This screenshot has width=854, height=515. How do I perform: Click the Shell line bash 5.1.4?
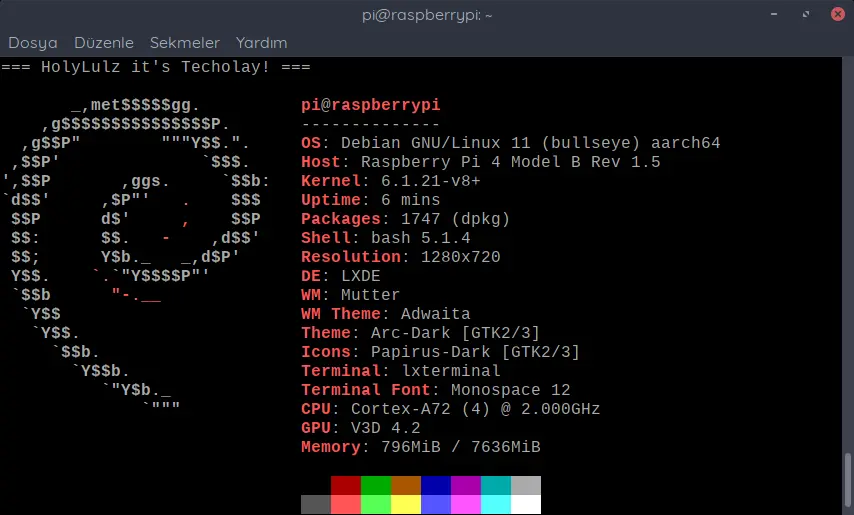pos(386,238)
